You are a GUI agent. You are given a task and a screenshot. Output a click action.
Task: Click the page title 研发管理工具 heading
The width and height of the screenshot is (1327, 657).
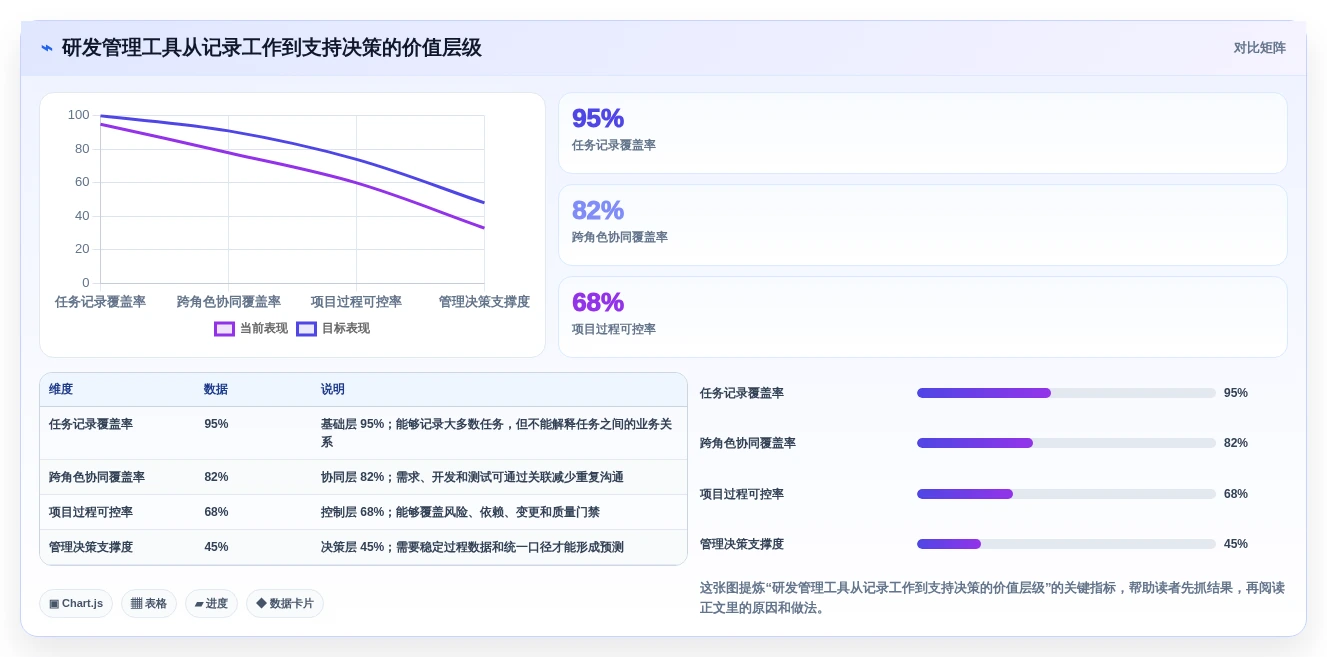pos(272,48)
